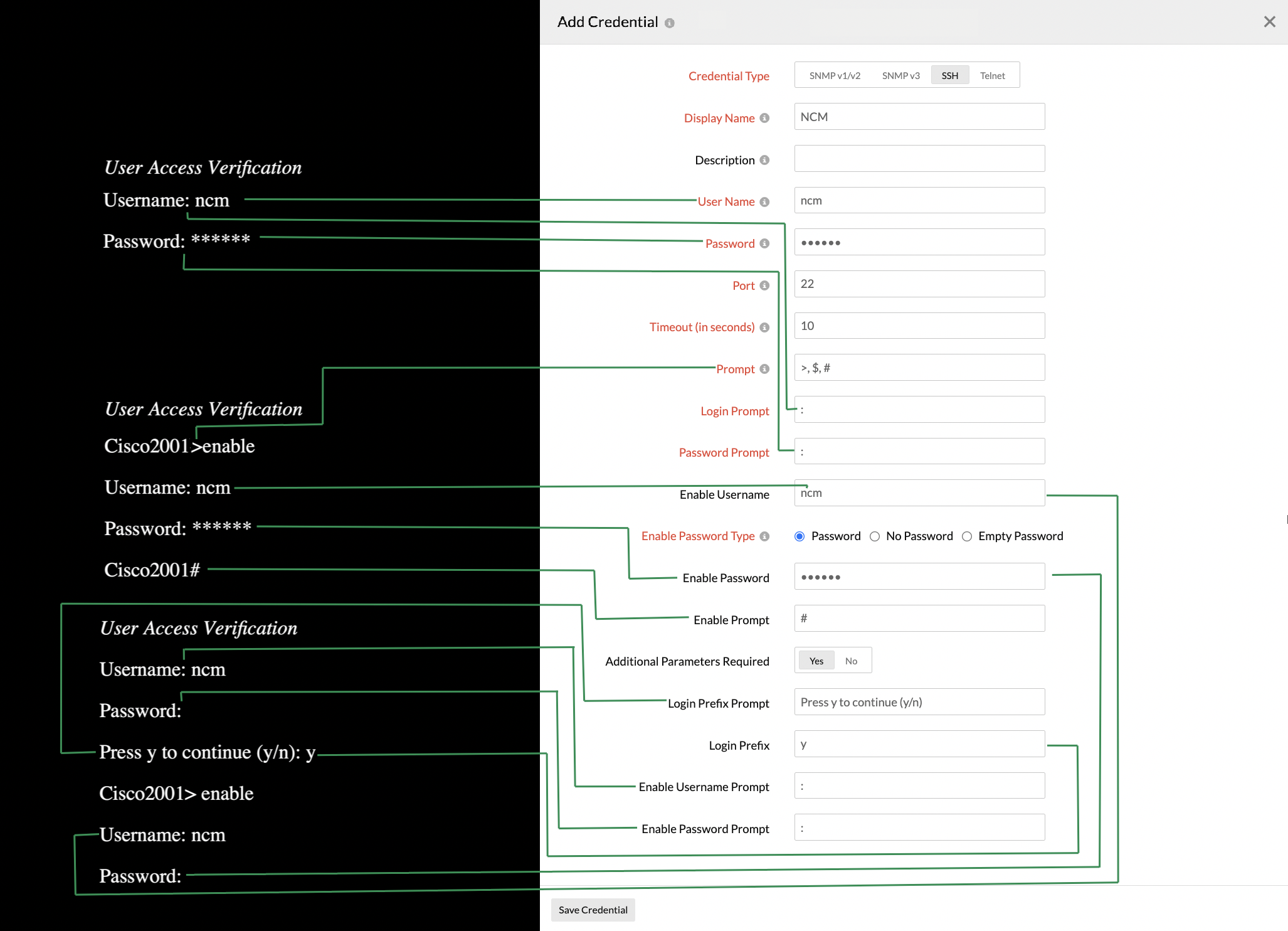
Task: Open the Display Name info tooltip icon
Action: pyautogui.click(x=766, y=118)
